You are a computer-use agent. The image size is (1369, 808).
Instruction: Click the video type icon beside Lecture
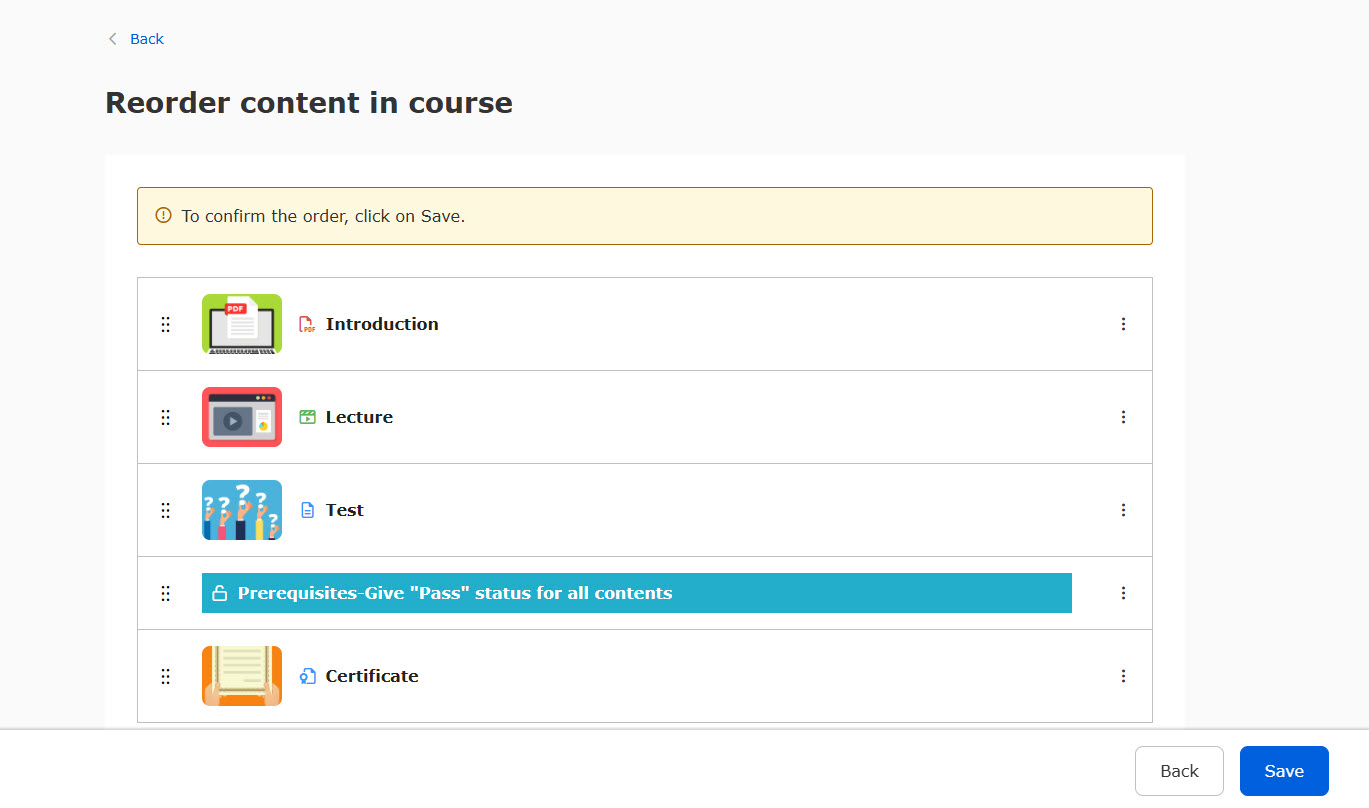[x=308, y=417]
